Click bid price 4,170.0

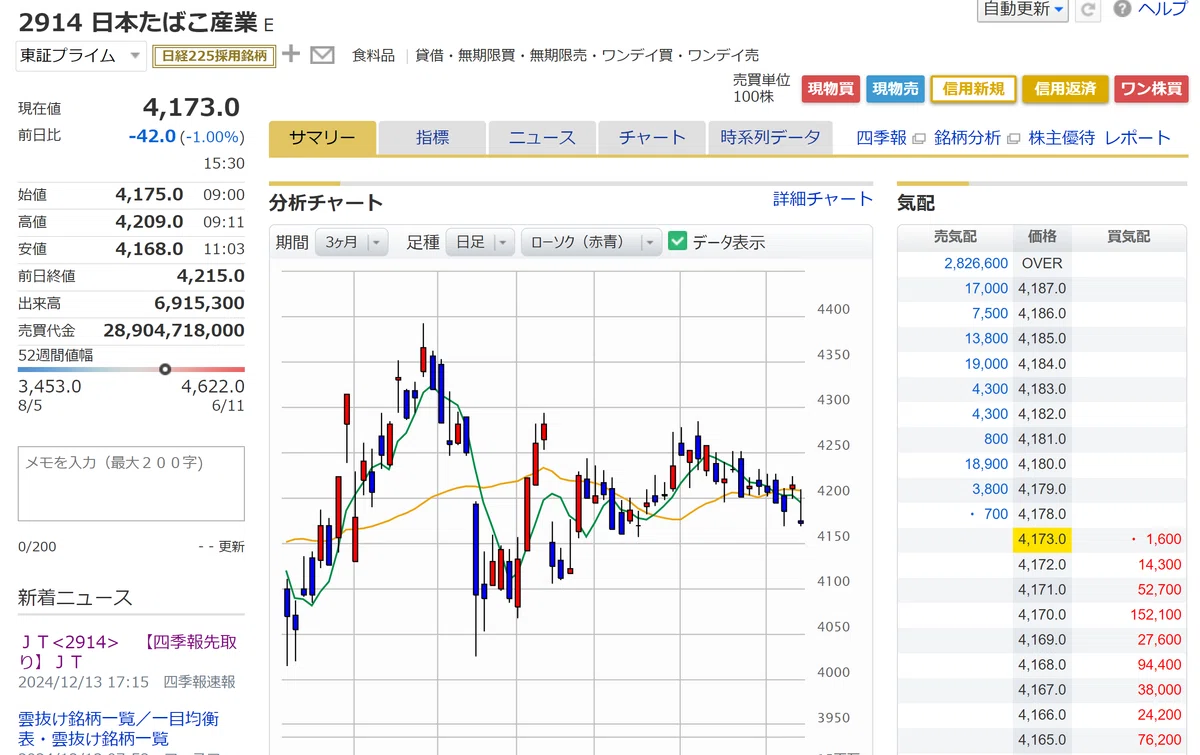point(1042,615)
